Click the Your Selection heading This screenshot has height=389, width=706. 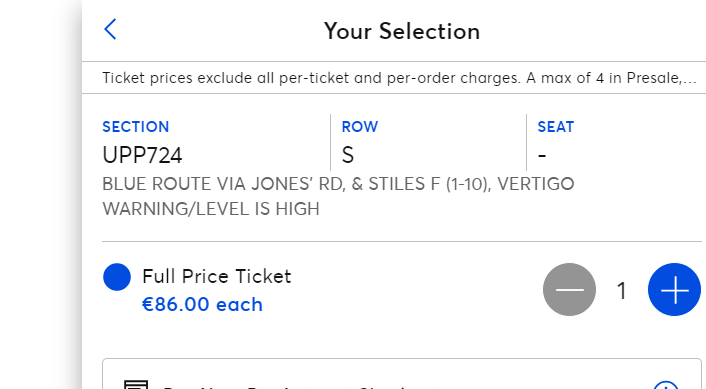click(402, 31)
